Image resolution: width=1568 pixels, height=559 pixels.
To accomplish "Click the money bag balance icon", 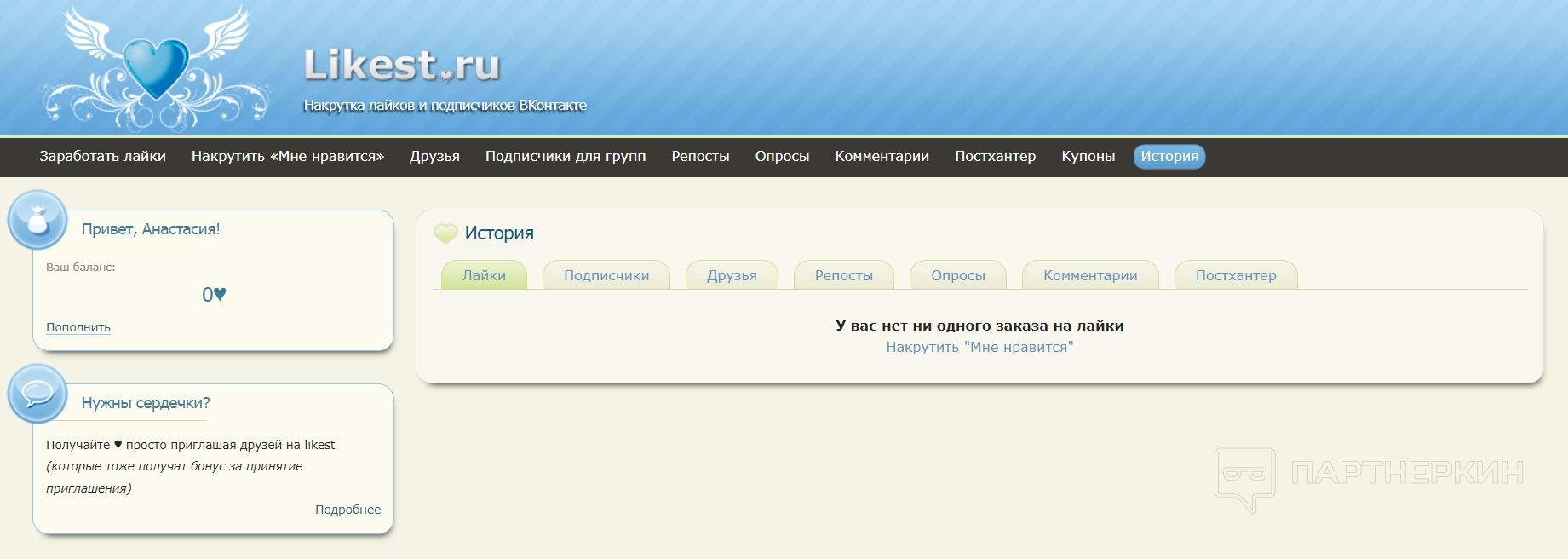I will click(x=37, y=221).
